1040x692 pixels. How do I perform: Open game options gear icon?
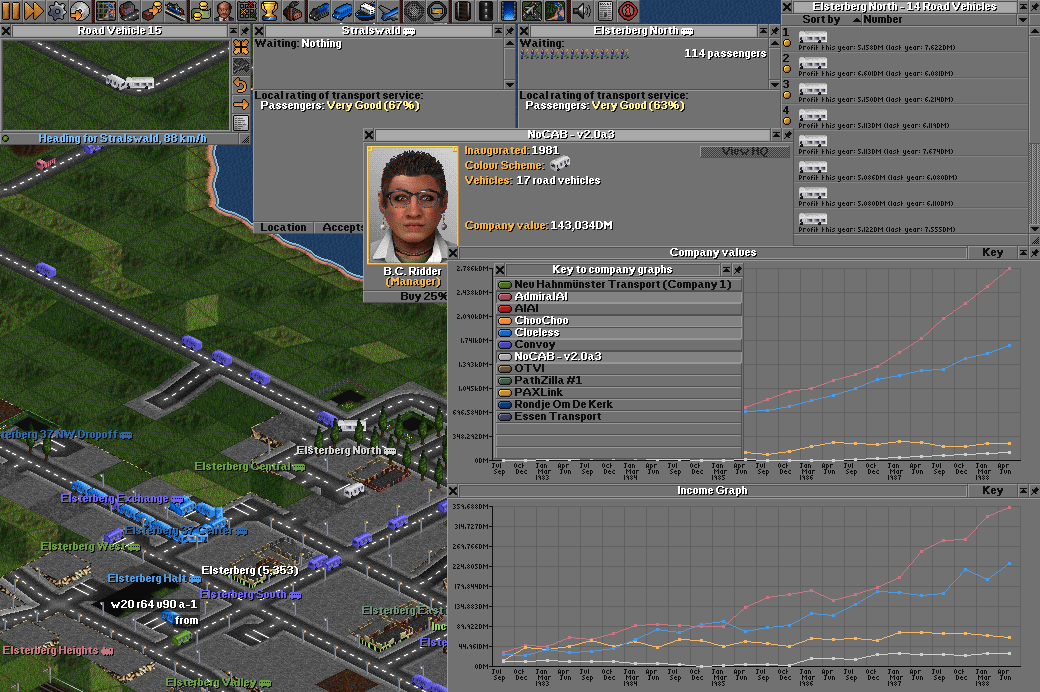57,11
